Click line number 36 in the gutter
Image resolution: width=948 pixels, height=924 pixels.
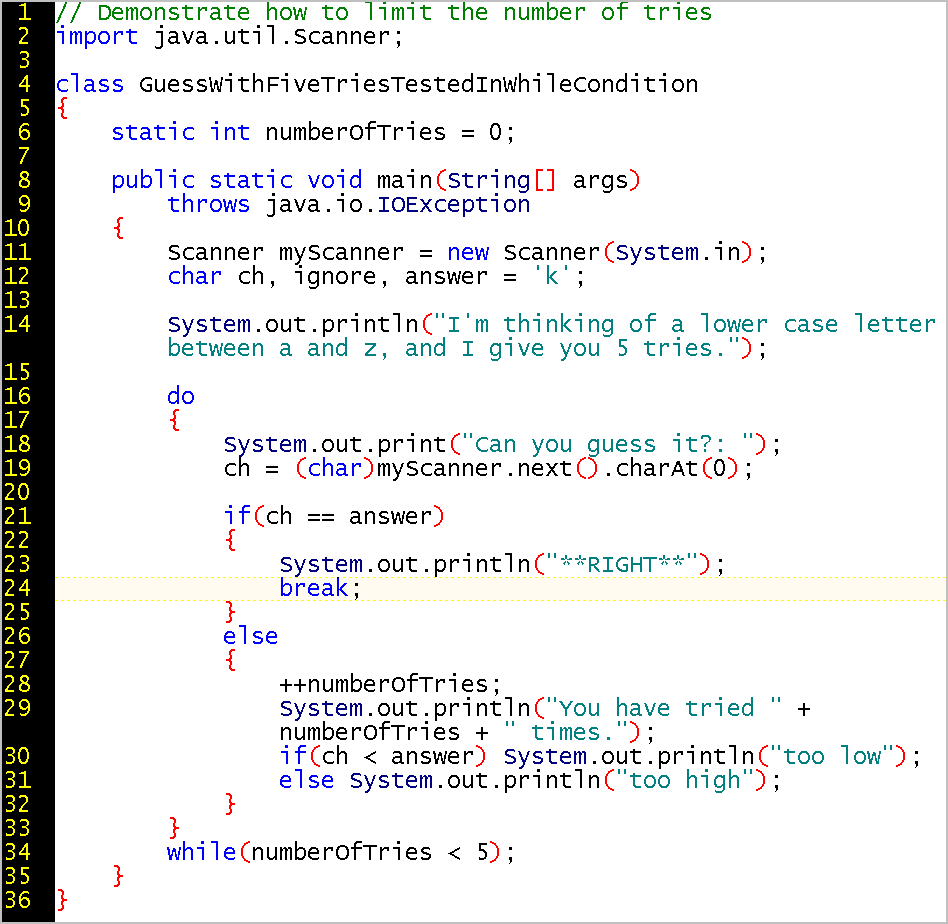coord(17,900)
